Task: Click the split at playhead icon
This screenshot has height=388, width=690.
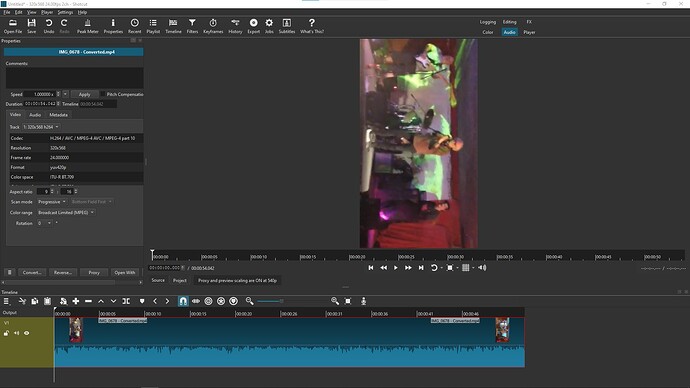Action: [126, 301]
